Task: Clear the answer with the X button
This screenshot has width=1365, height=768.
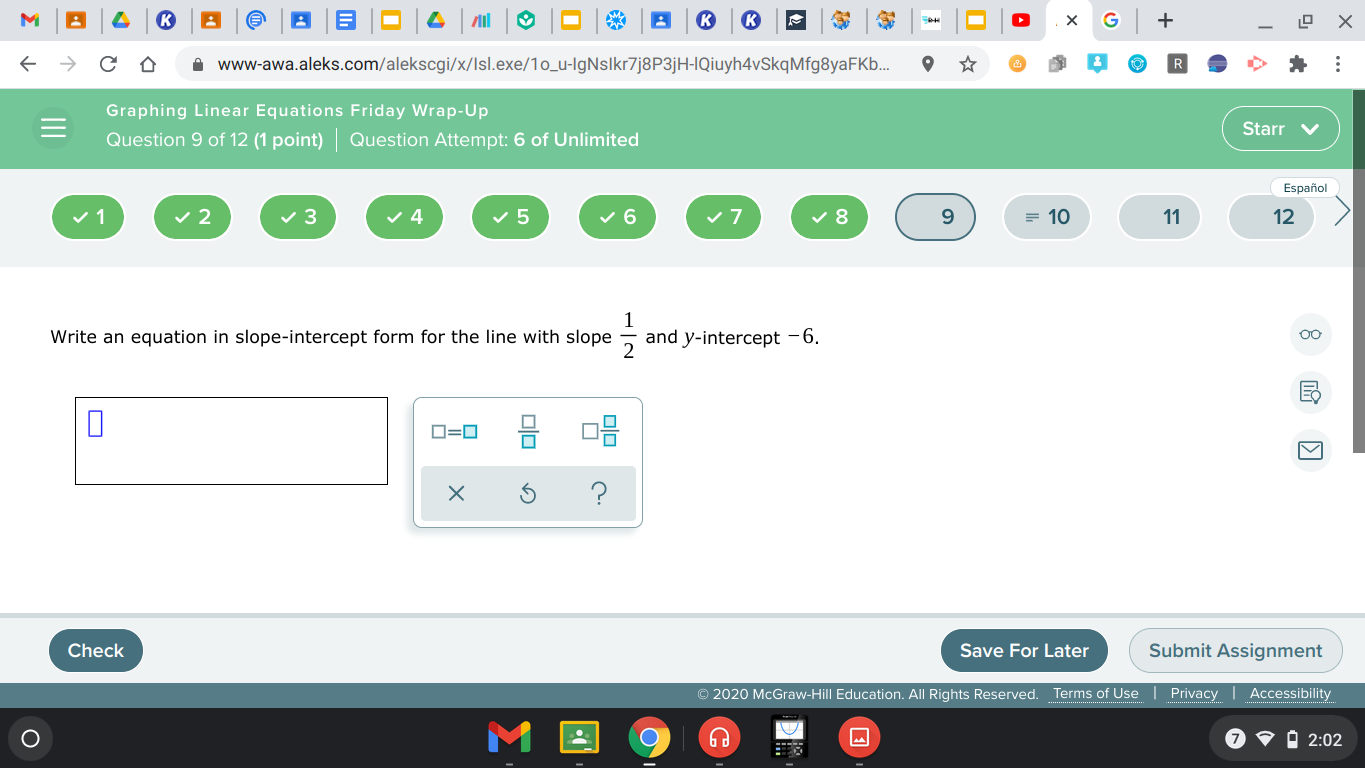Action: pos(456,493)
